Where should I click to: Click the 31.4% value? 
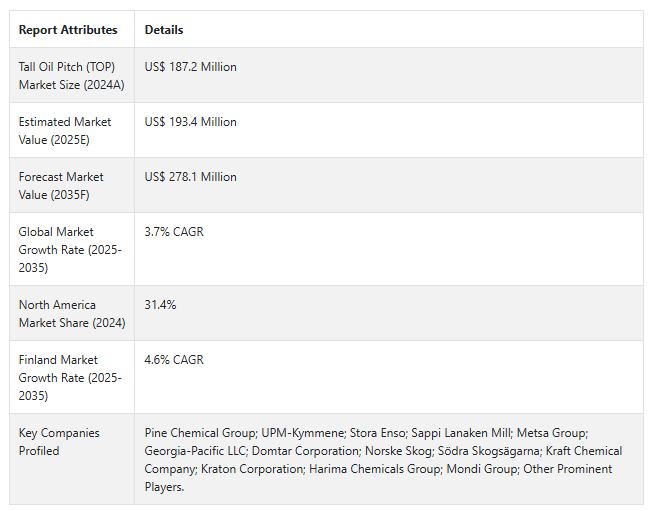160,305
